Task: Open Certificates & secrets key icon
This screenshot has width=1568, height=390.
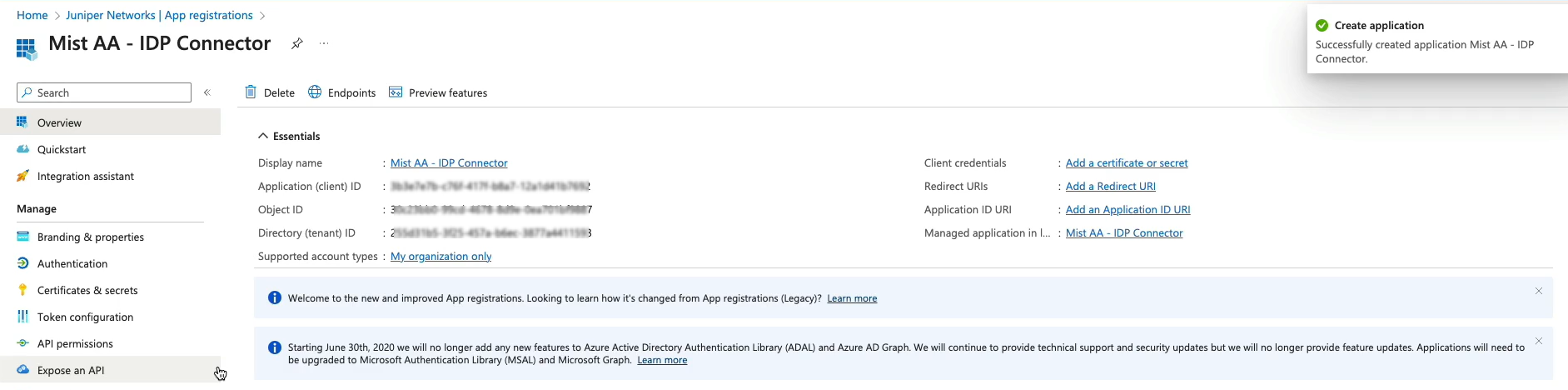Action: pyautogui.click(x=23, y=290)
